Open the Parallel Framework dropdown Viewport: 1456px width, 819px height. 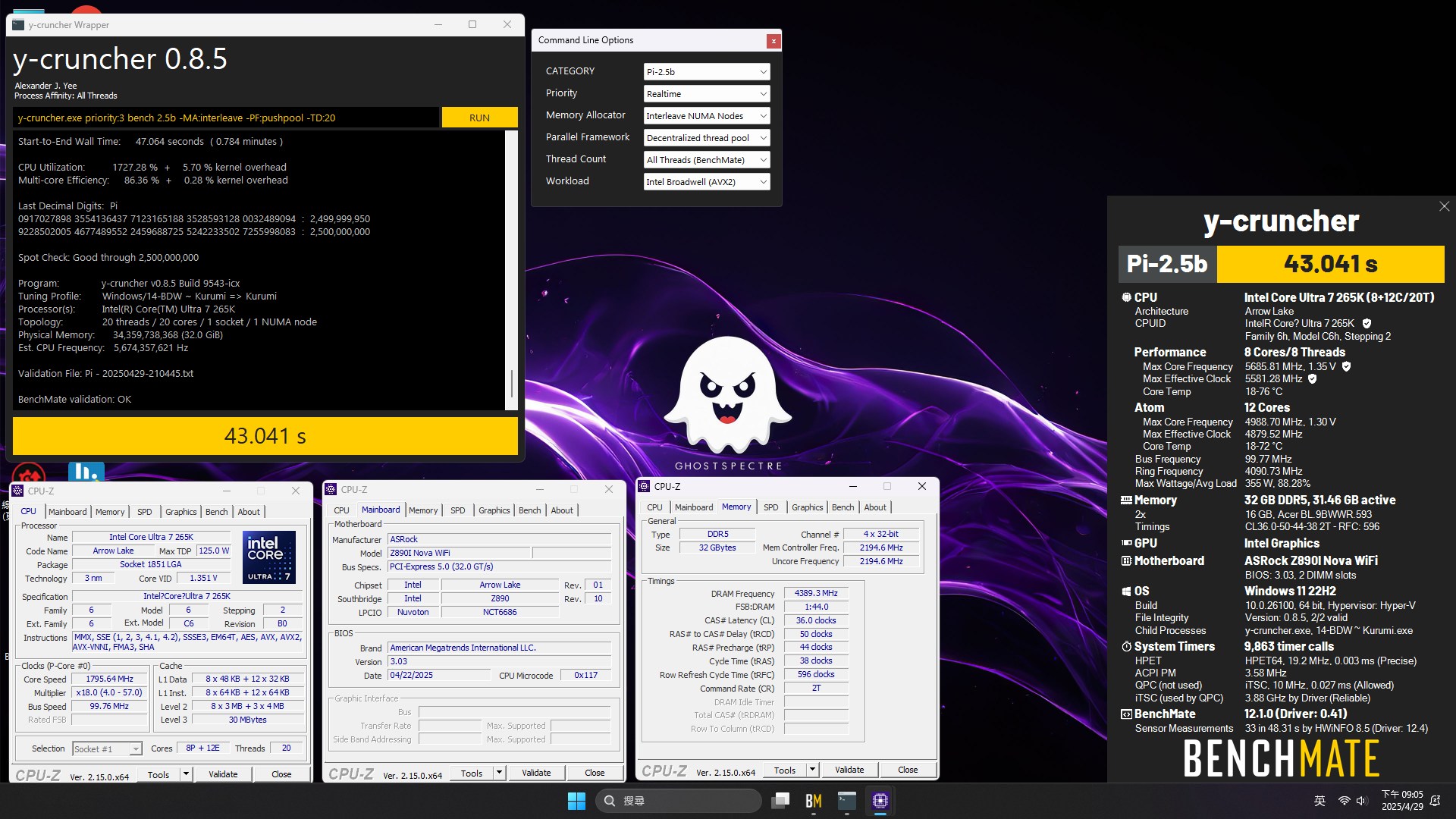click(707, 138)
